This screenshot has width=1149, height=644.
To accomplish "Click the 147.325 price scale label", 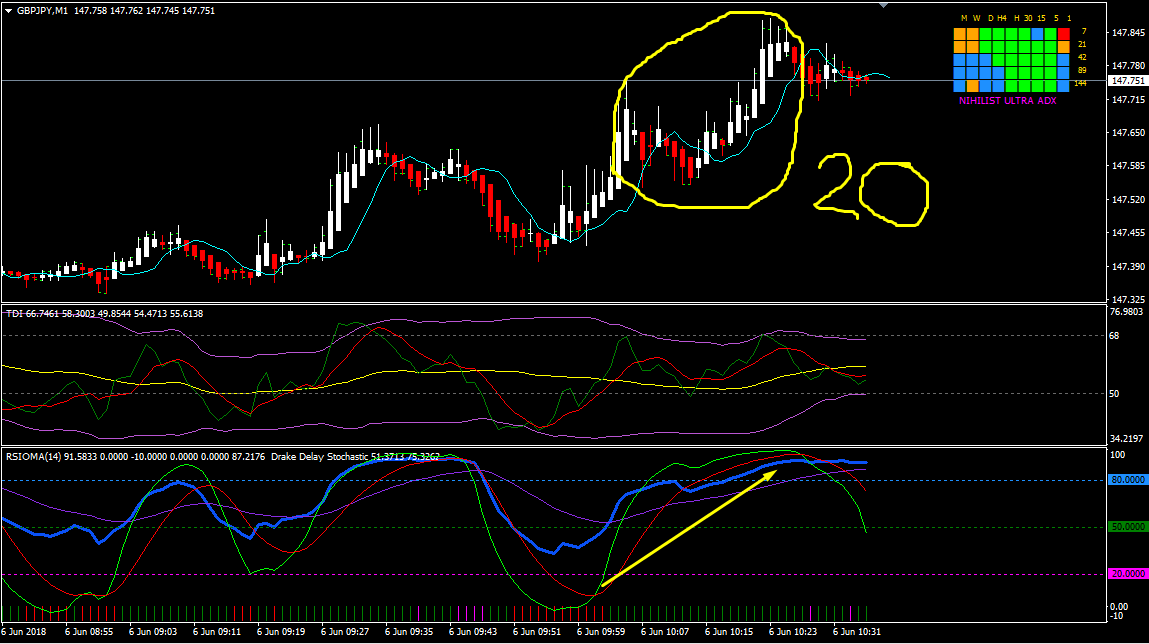I will tap(1128, 300).
